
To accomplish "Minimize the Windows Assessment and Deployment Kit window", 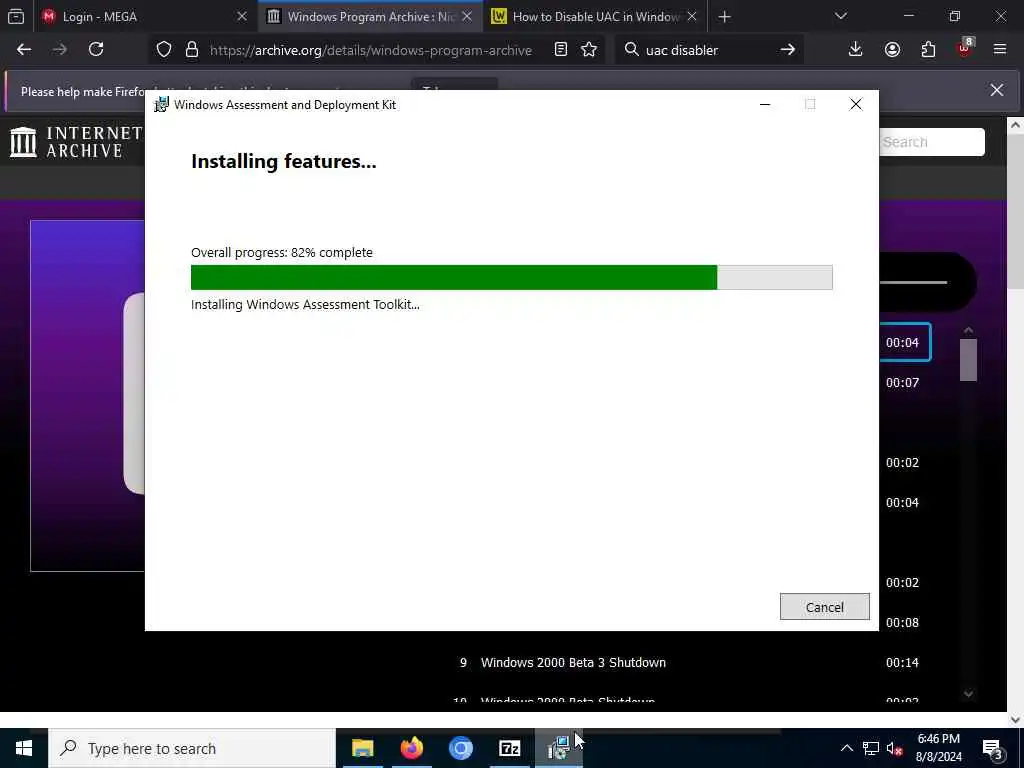I will click(x=765, y=104).
